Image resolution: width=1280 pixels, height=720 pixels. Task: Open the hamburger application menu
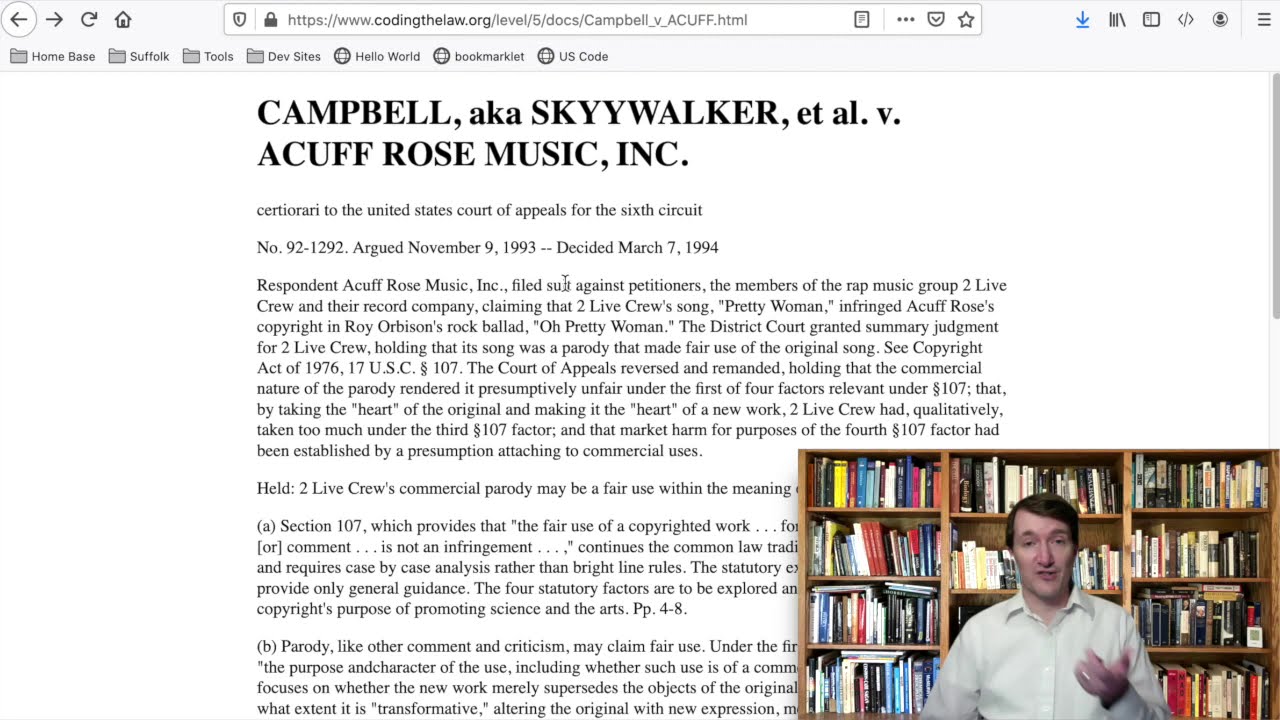pos(1264,19)
